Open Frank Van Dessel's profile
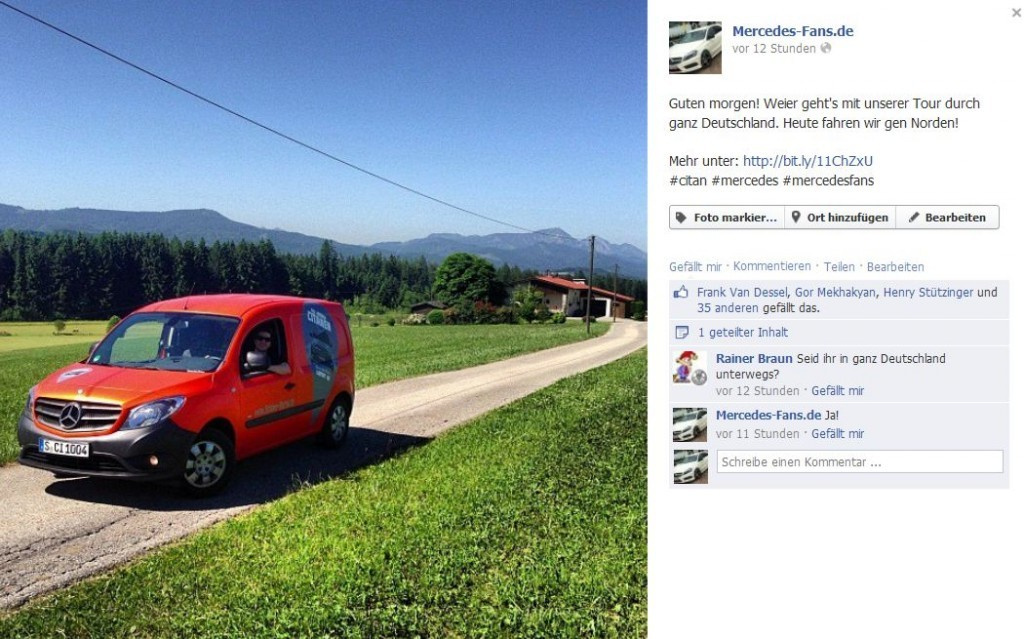Image resolution: width=1024 pixels, height=639 pixels. 742,292
